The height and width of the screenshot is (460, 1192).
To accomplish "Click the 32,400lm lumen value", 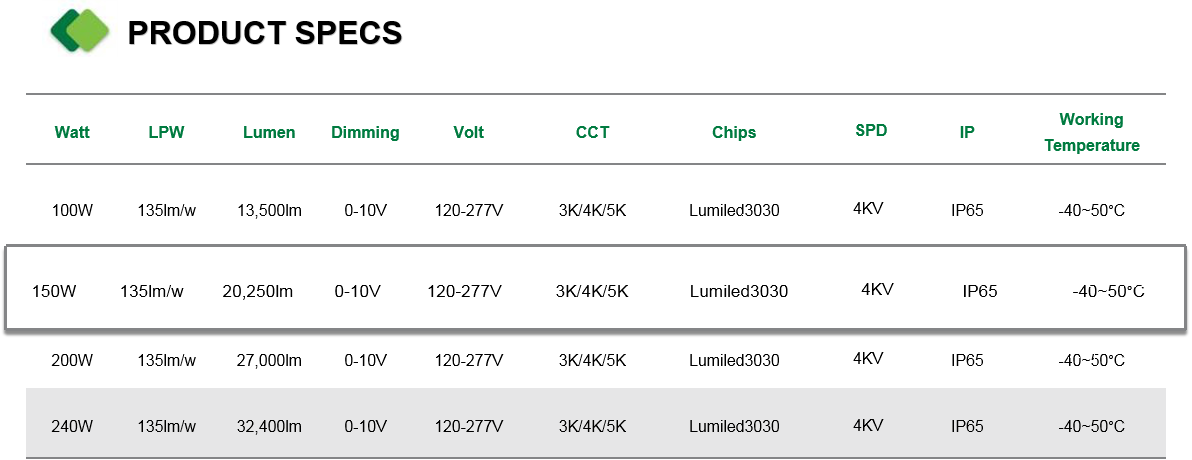I will coord(269,427).
